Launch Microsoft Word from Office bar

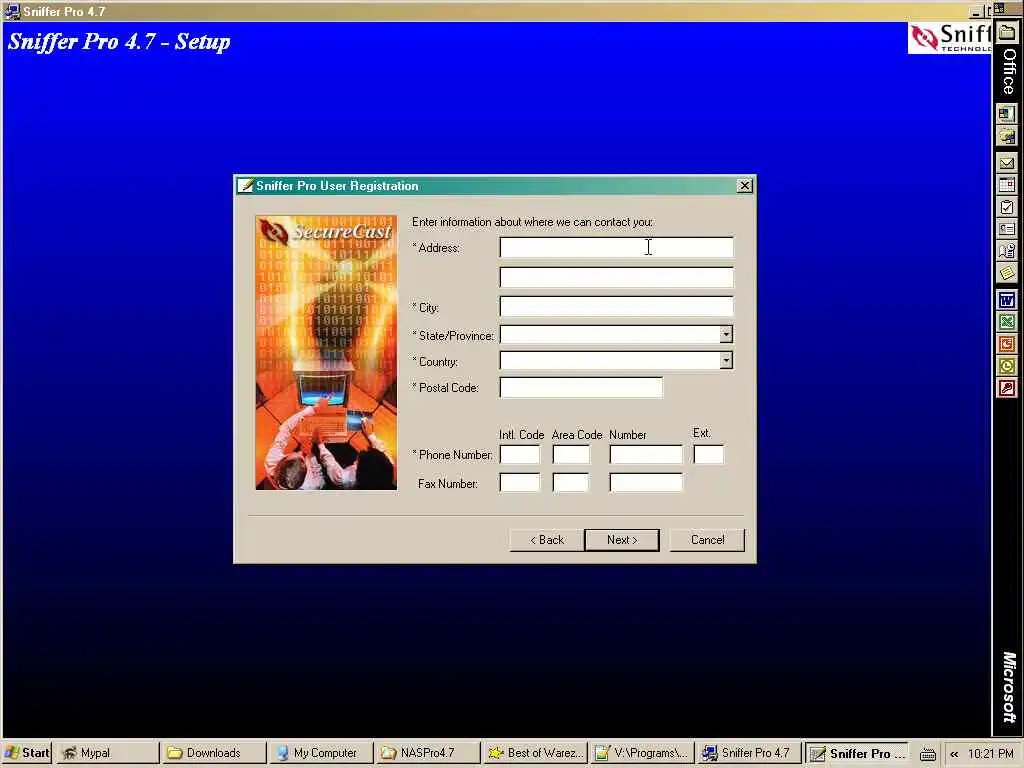pos(1007,300)
